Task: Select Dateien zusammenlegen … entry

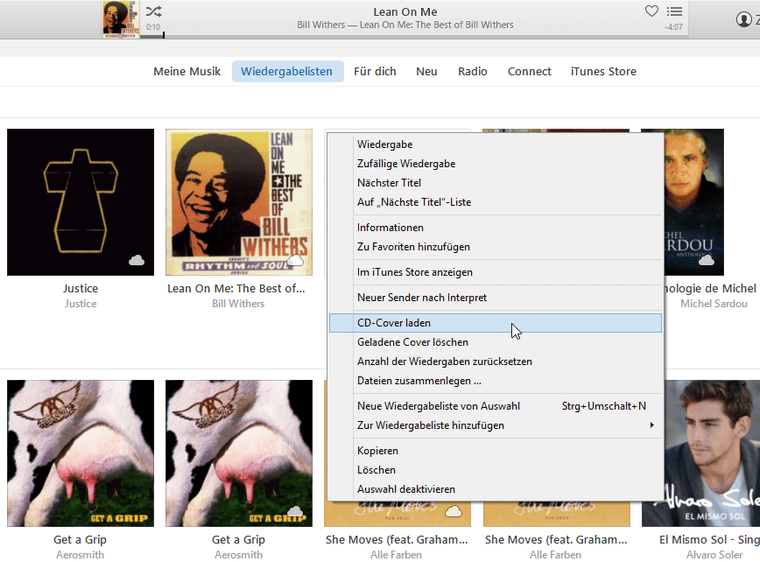Action: click(495, 381)
